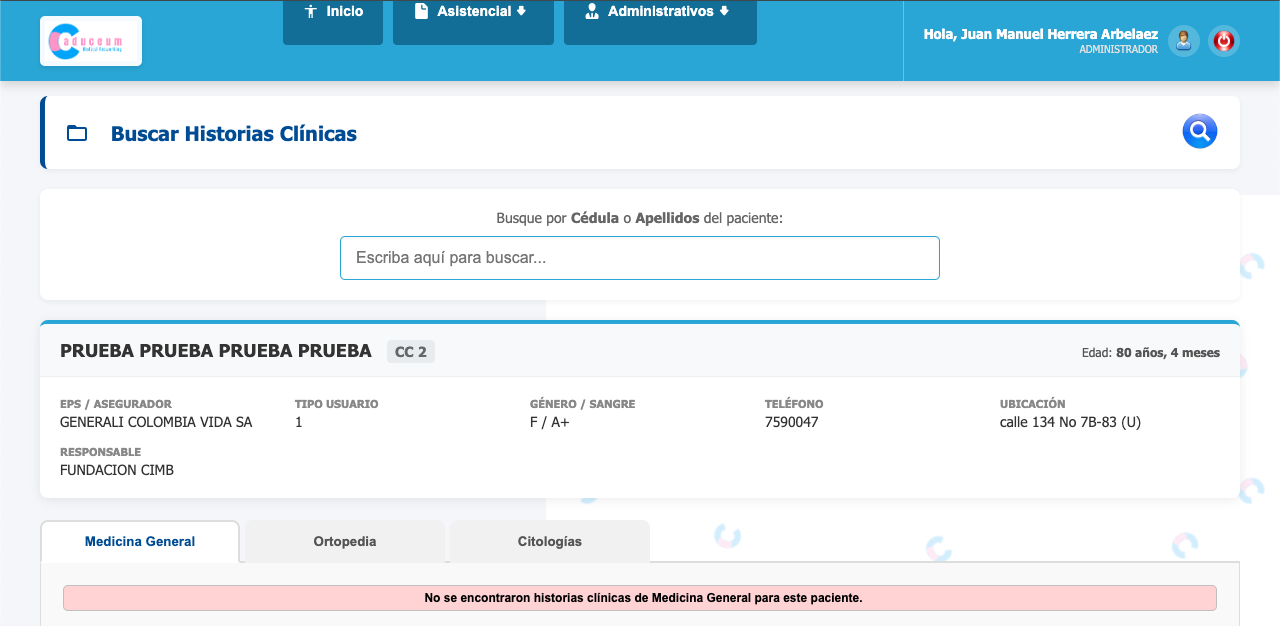The height and width of the screenshot is (626, 1280).
Task: Click the patient name PRUEBA PRUEBA PRUEBA PRUEBA
Action: point(216,351)
